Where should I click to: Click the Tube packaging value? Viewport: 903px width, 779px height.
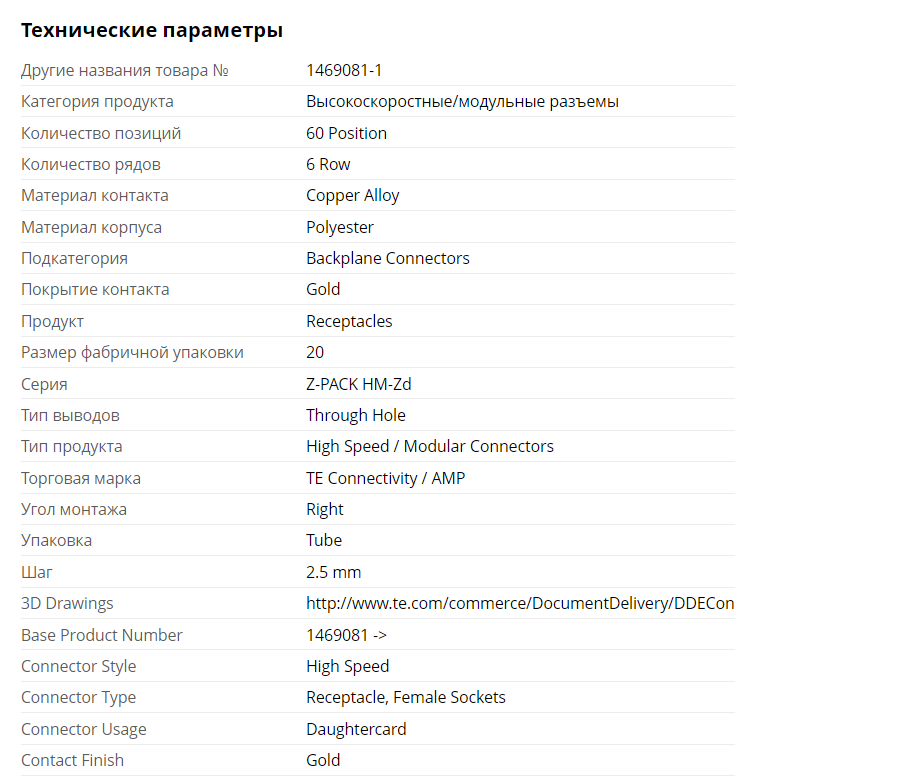pyautogui.click(x=324, y=540)
